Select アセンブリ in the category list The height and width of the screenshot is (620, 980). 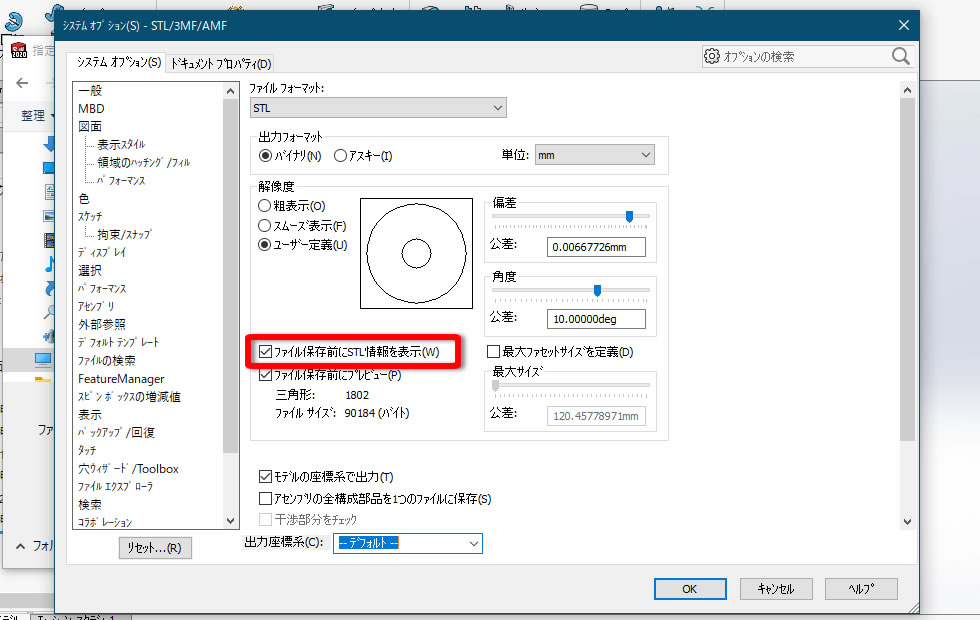[x=96, y=307]
